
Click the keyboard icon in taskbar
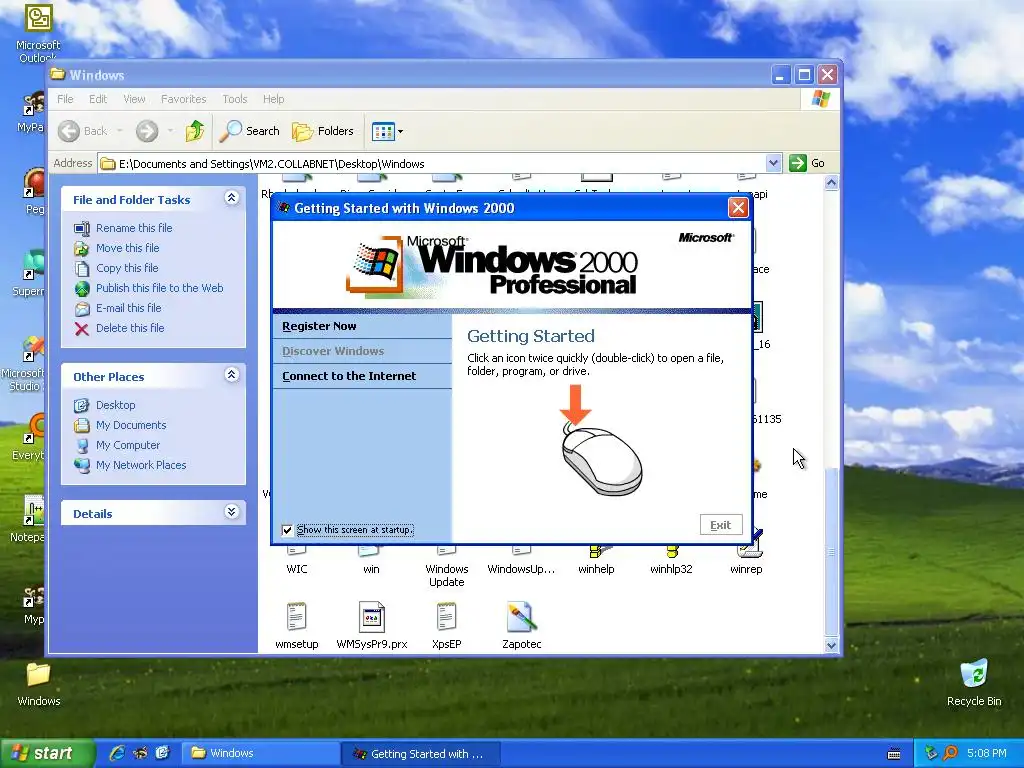[894, 754]
